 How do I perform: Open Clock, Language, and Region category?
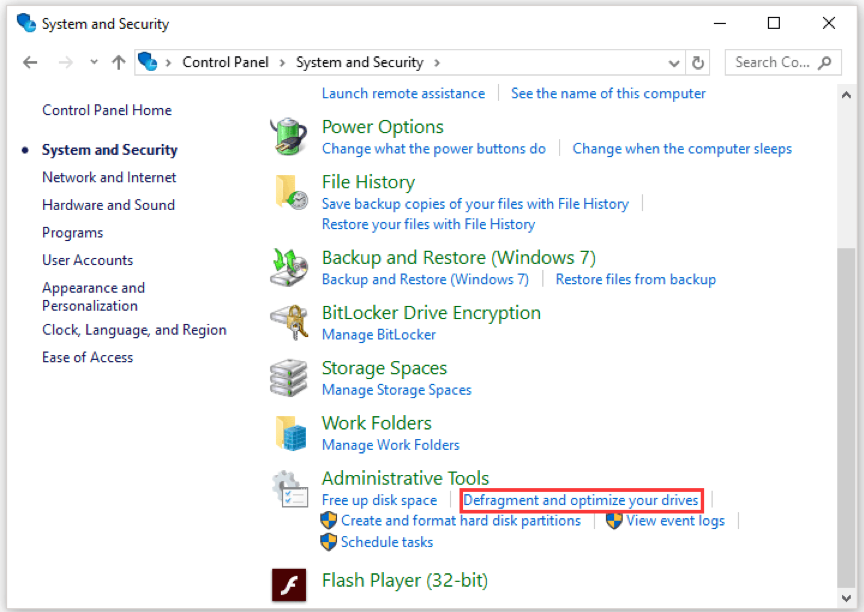(x=134, y=330)
